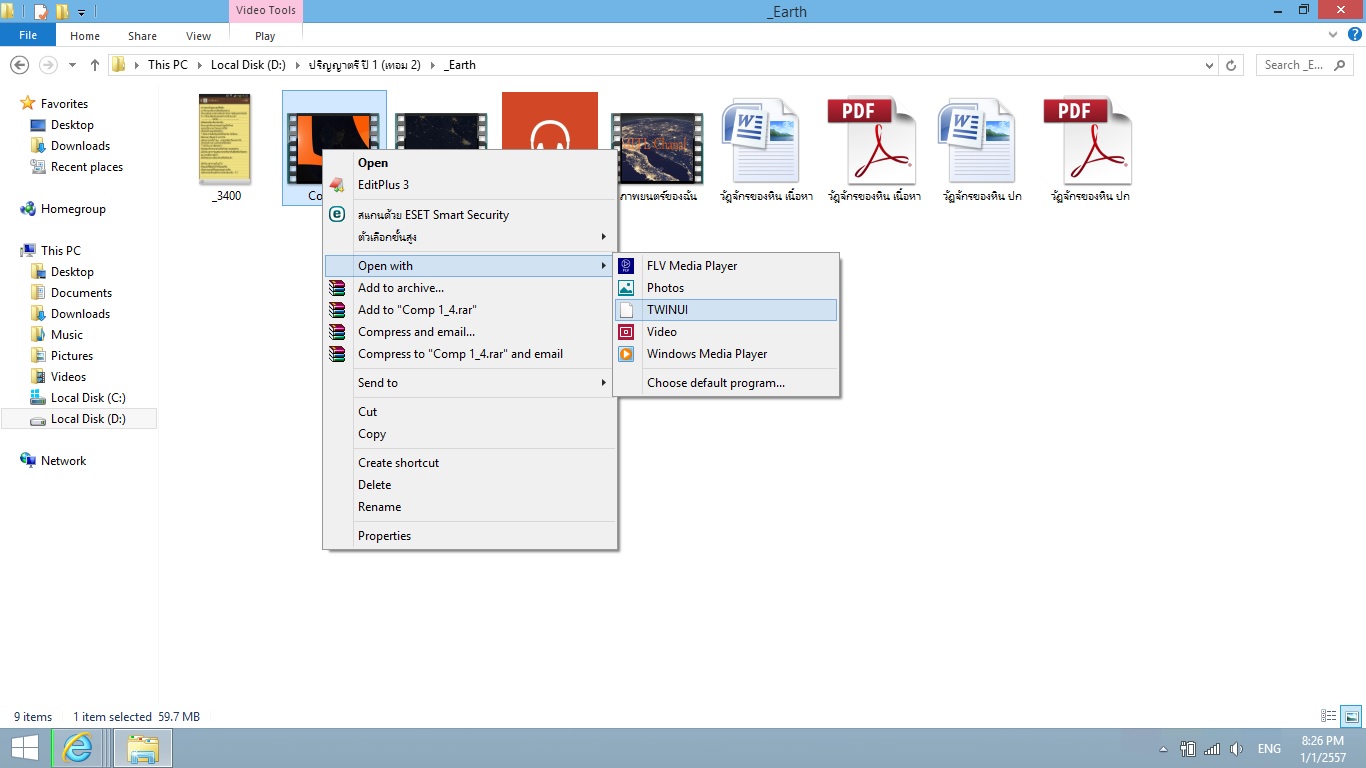Scan file with ESET Smart Security
The height and width of the screenshot is (768, 1366).
click(469, 215)
